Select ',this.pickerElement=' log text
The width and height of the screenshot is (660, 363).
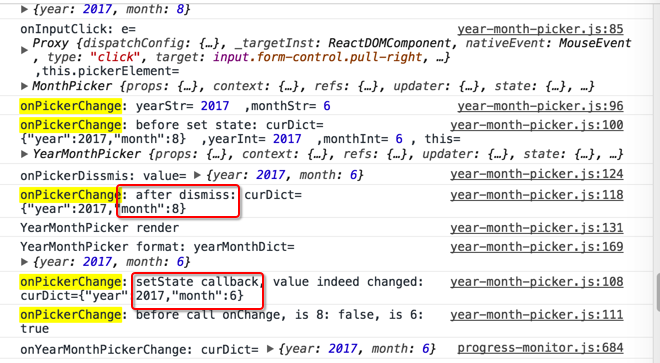point(107,71)
